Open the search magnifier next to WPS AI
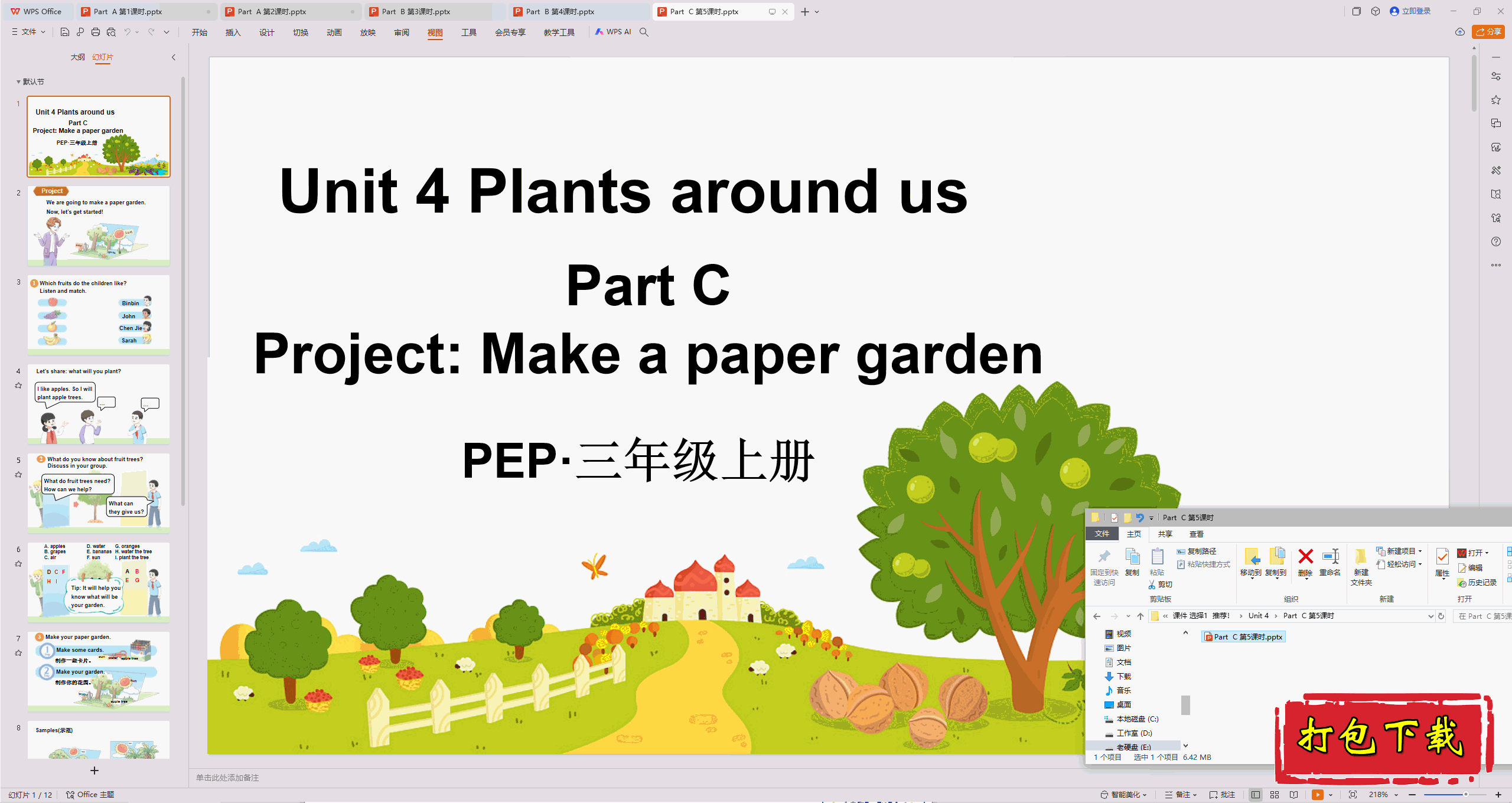Viewport: 1512px width, 803px height. 644,32
